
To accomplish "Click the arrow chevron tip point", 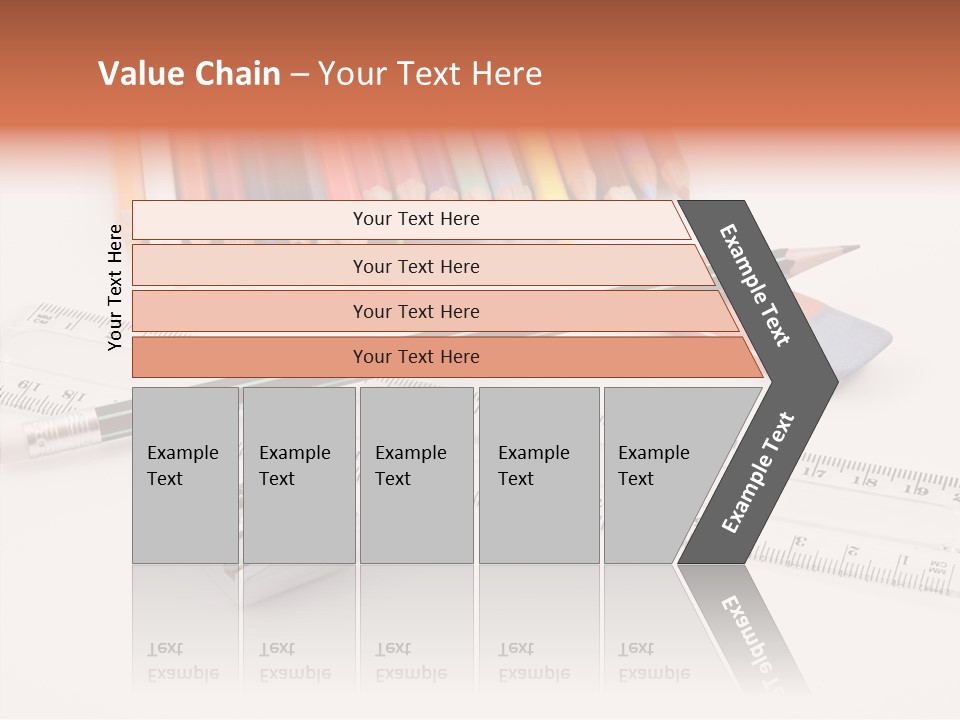I will [x=835, y=383].
